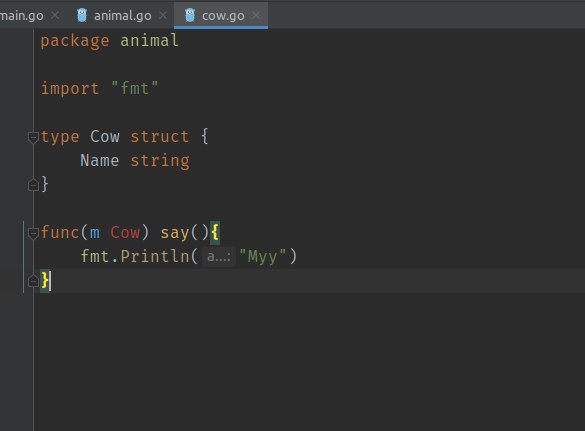This screenshot has height=431, width=585.
Task: Click fold end marker of say function
Action: click(33, 281)
